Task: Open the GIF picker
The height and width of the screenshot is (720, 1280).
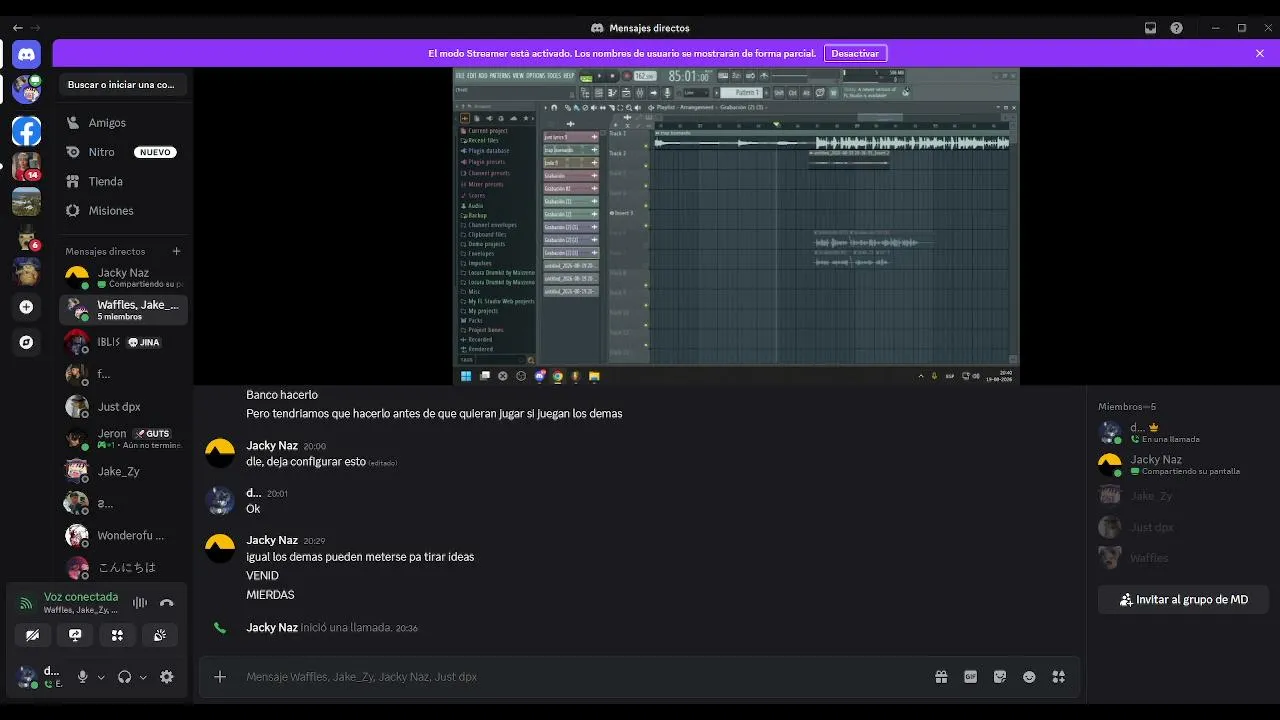Action: click(x=970, y=677)
